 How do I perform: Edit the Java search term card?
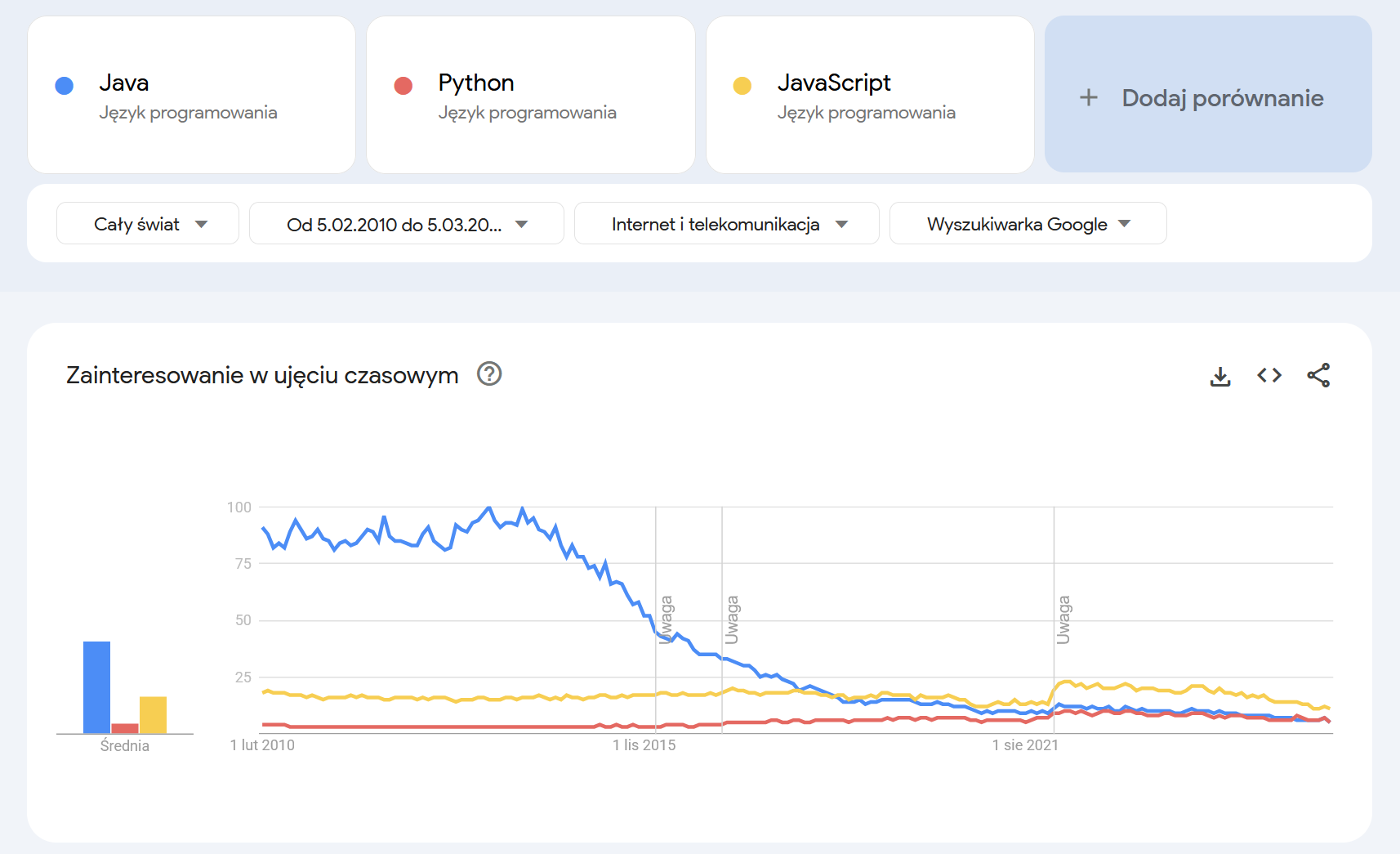coord(191,95)
